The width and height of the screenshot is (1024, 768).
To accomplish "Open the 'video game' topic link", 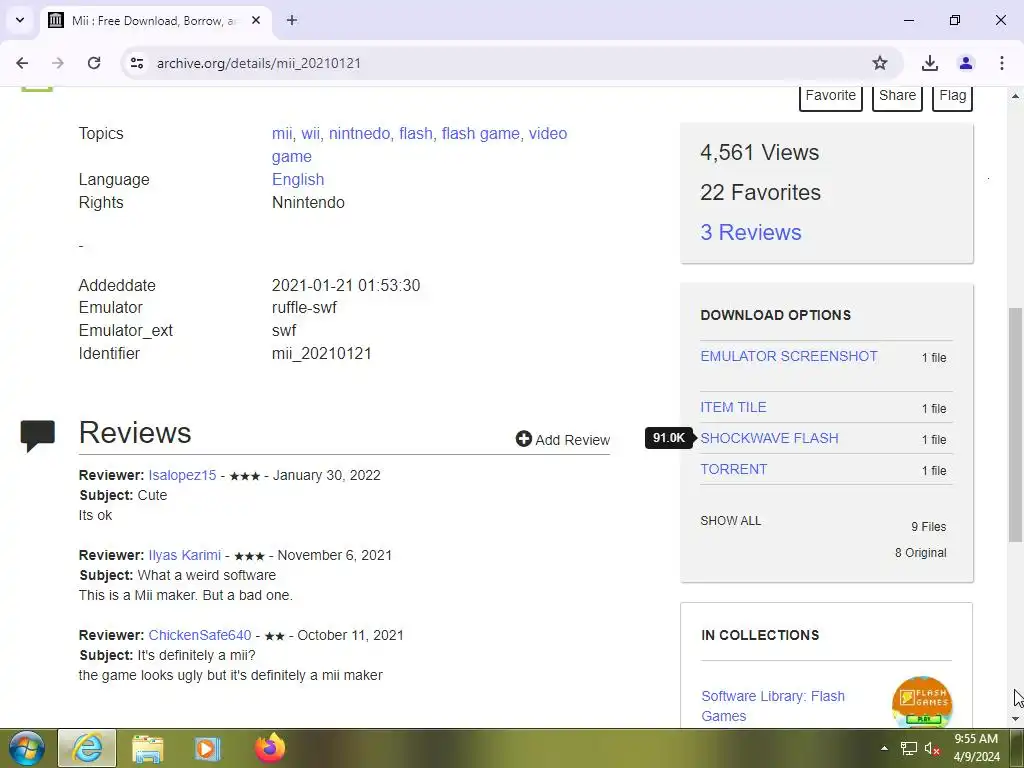I will (547, 133).
